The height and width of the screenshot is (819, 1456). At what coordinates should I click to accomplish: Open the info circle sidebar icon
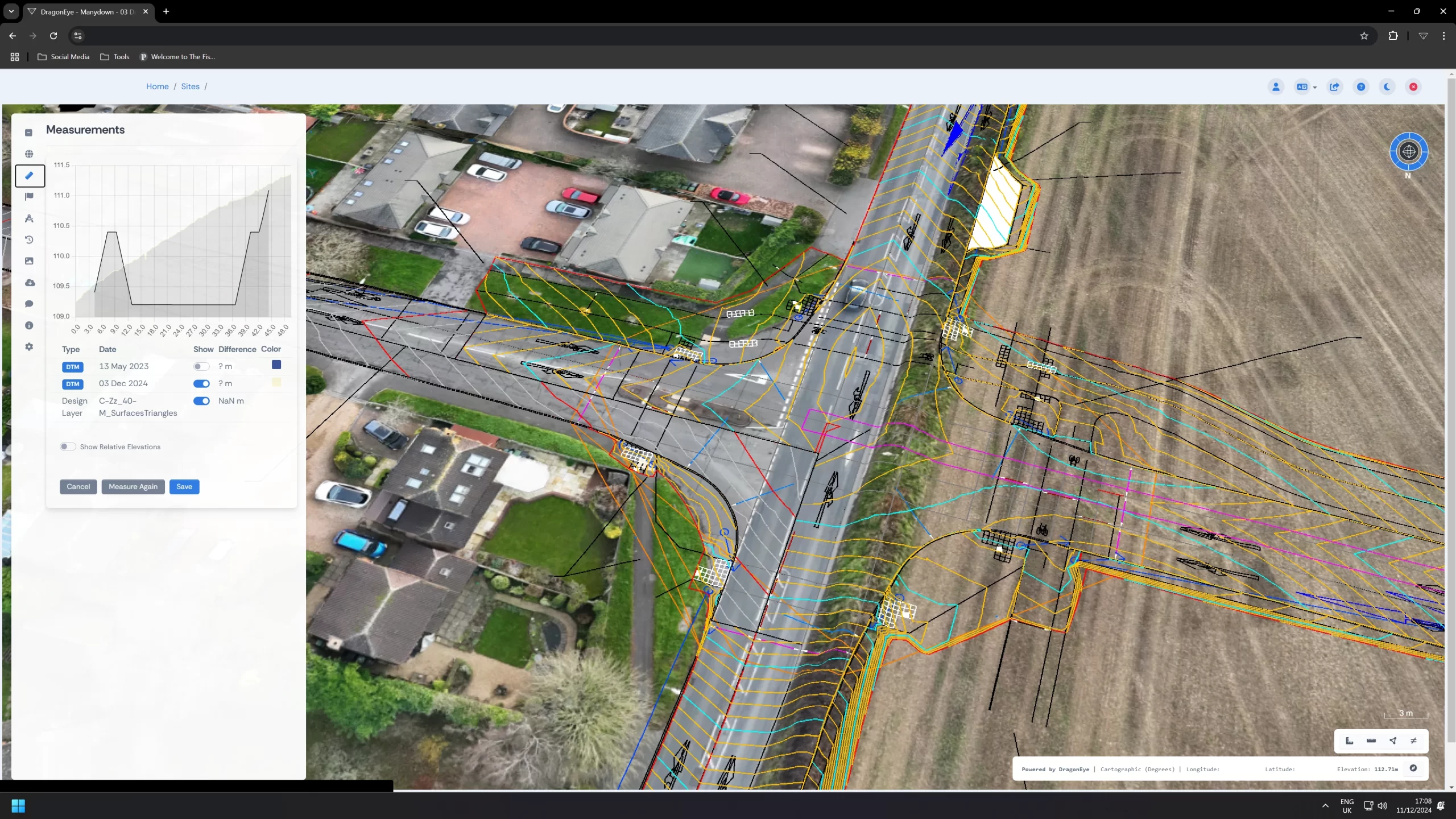(x=29, y=325)
